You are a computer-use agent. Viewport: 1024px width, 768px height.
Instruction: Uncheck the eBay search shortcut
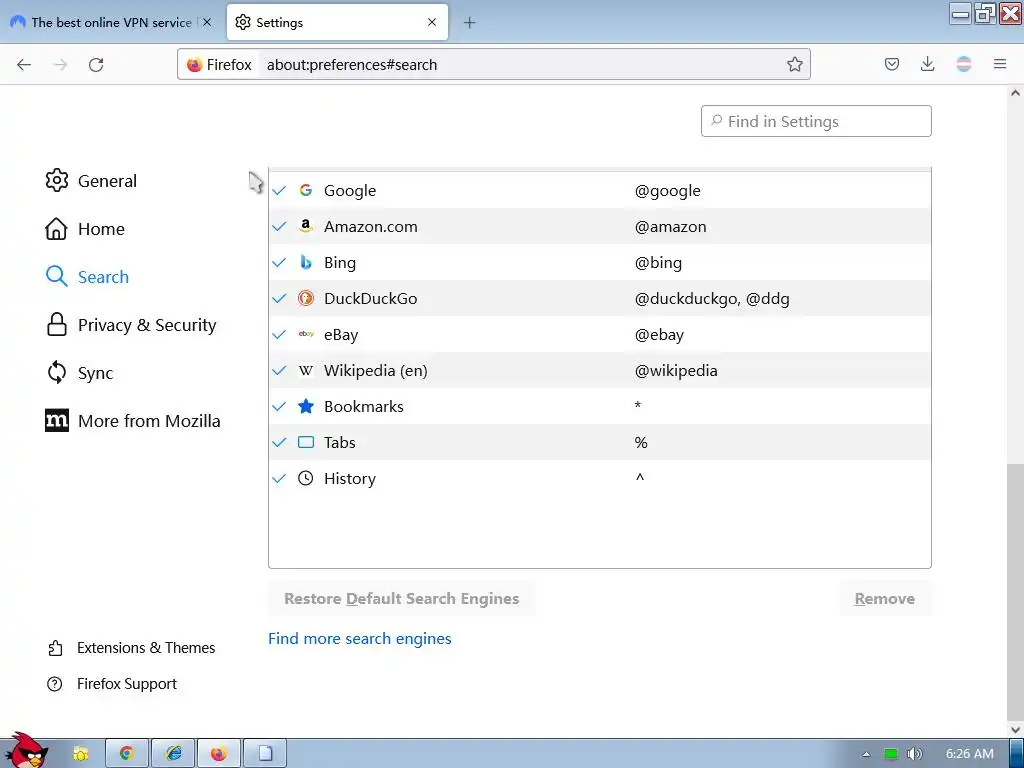(x=279, y=334)
